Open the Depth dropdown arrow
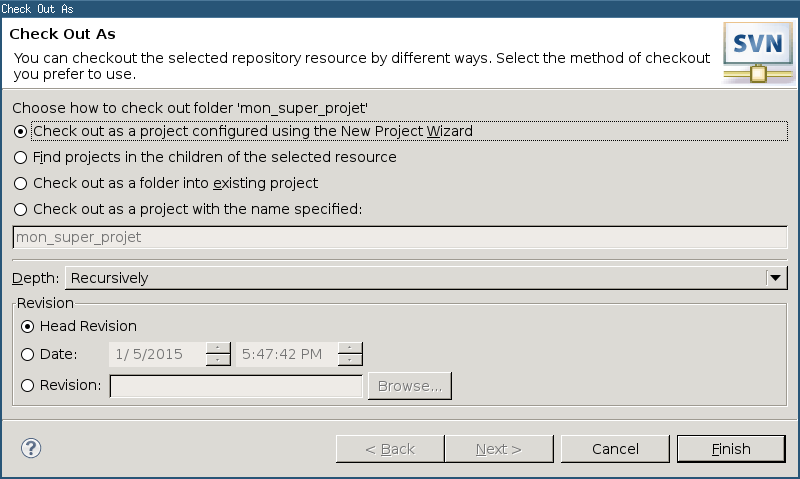The height and width of the screenshot is (479, 800). 776,278
